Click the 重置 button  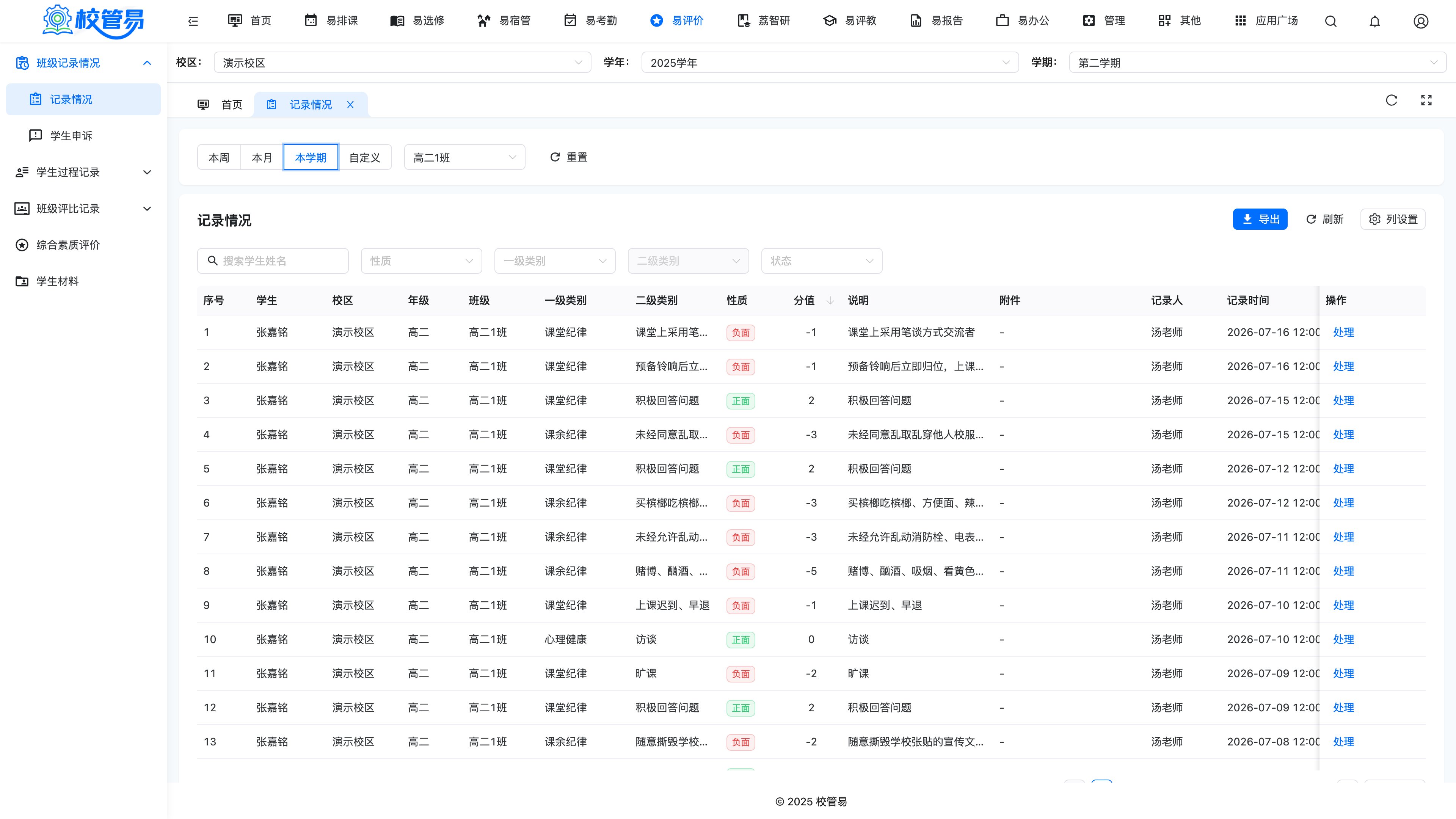[x=569, y=157]
